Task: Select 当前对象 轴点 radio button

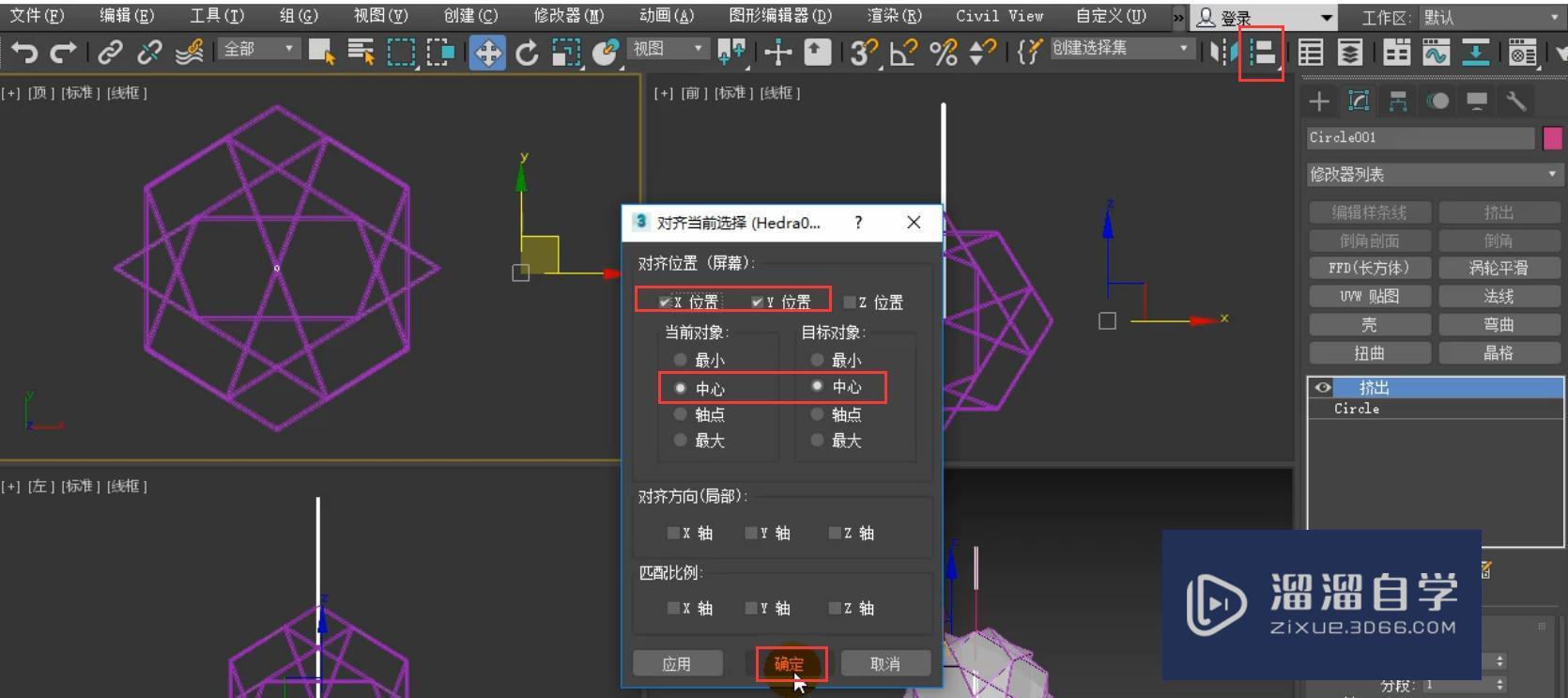Action: (x=680, y=414)
